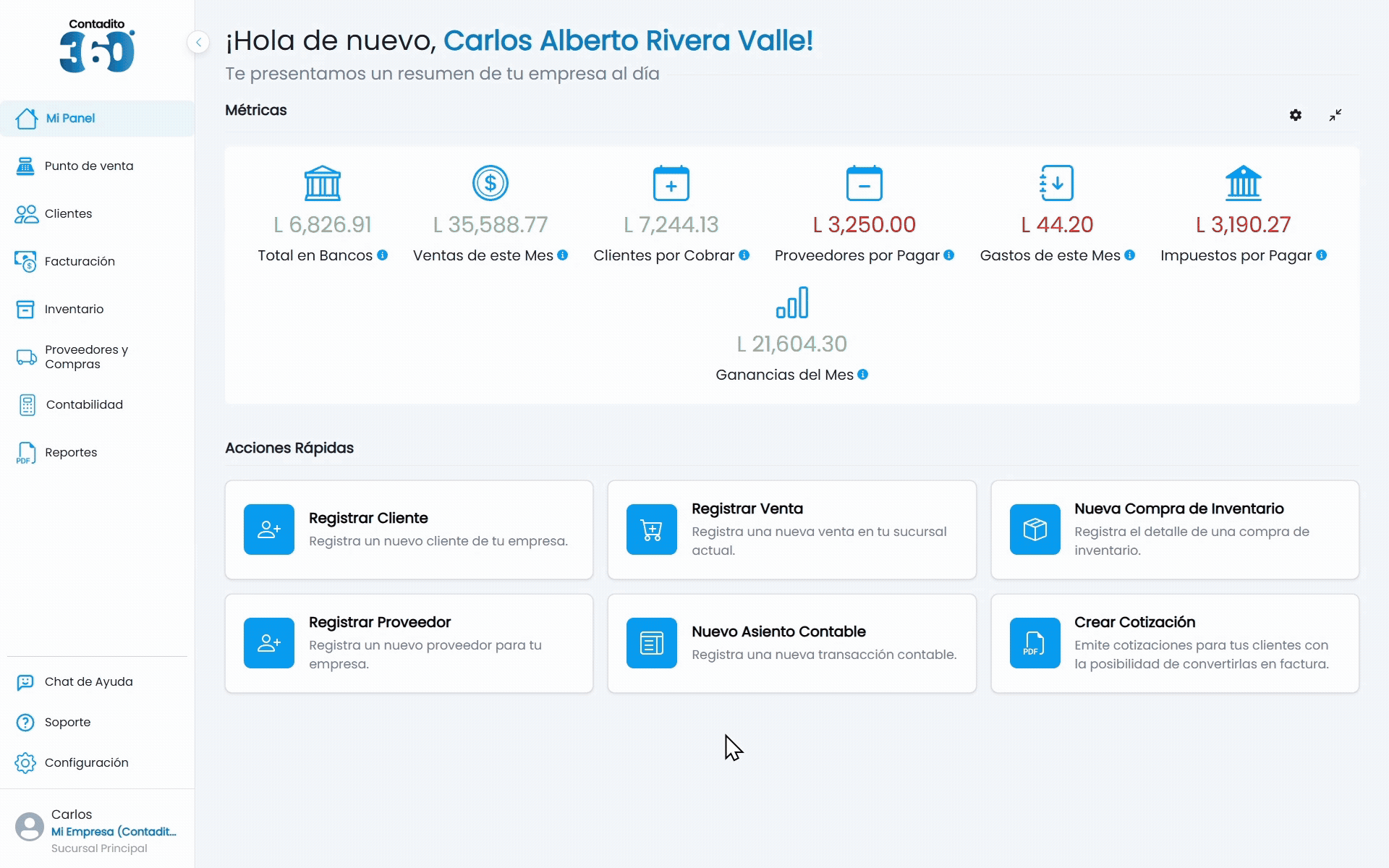This screenshot has height=868, width=1389.
Task: Click the Registrar Cliente quick action card
Action: coord(409,529)
